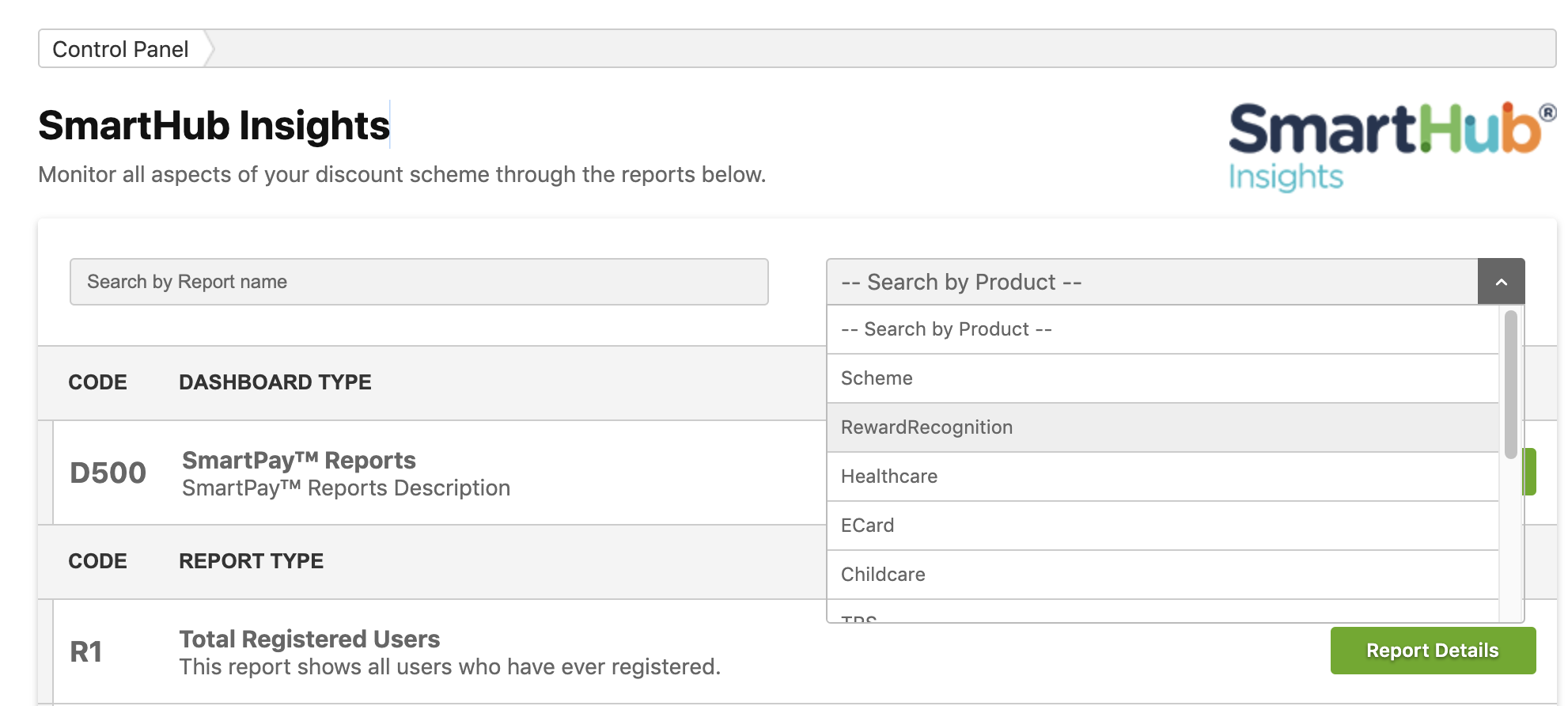Click 'SmartPay™ Reports Description' text
Screen dimensions: 1568x706
pyautogui.click(x=346, y=488)
